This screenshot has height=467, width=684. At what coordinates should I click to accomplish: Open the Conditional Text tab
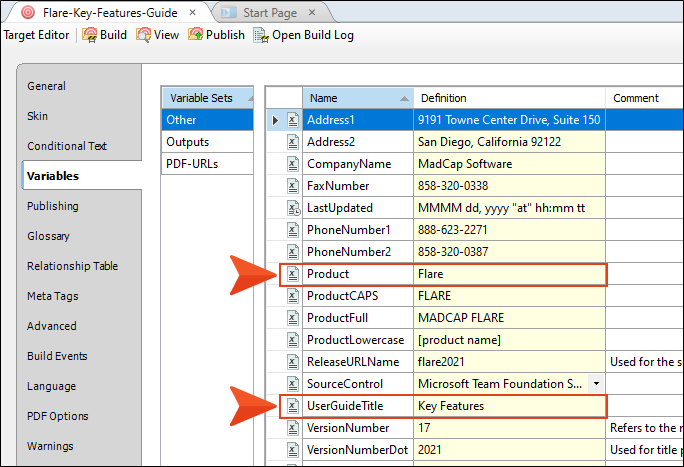tap(67, 146)
